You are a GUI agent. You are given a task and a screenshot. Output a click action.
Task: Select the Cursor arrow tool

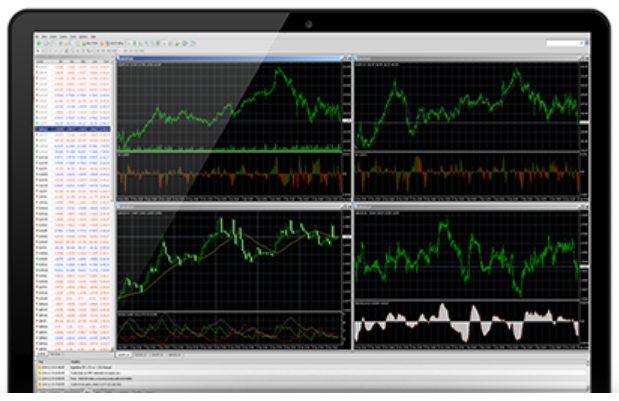pyautogui.click(x=38, y=51)
